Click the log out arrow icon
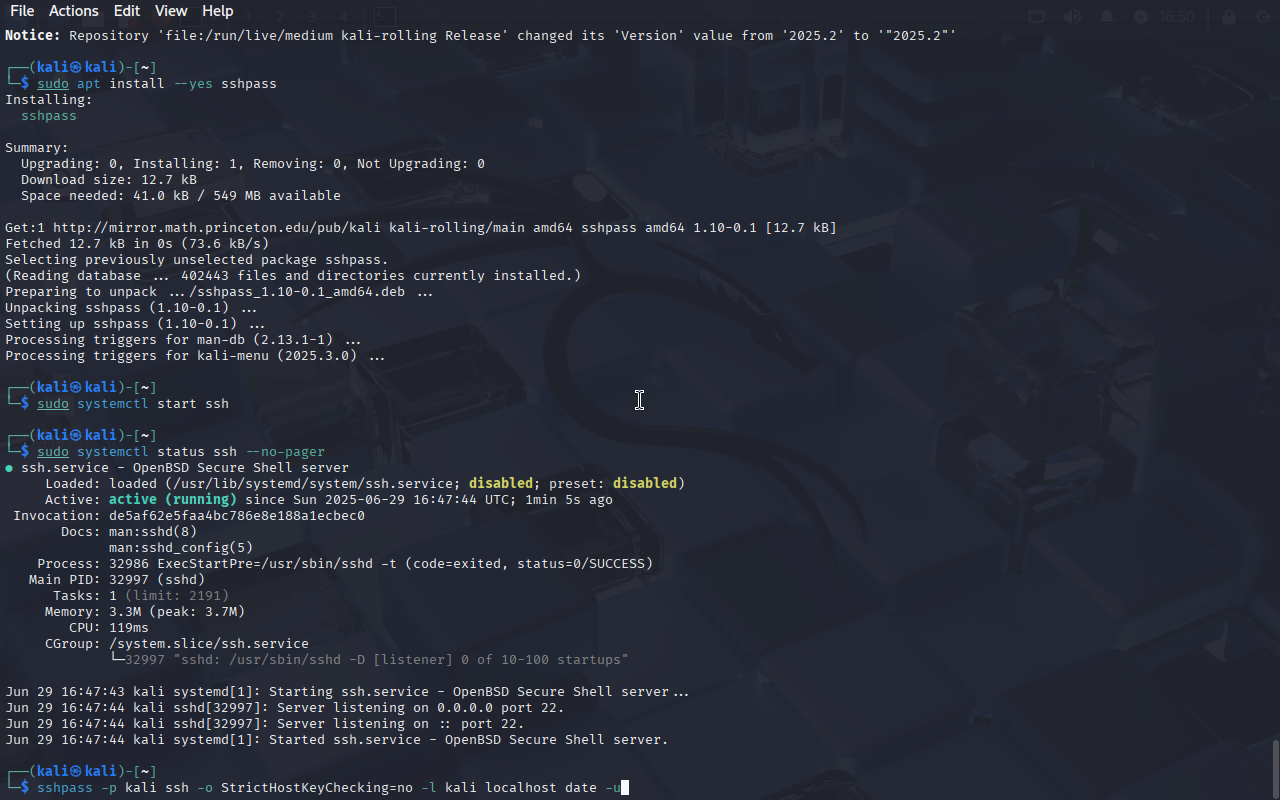 pyautogui.click(x=1262, y=16)
